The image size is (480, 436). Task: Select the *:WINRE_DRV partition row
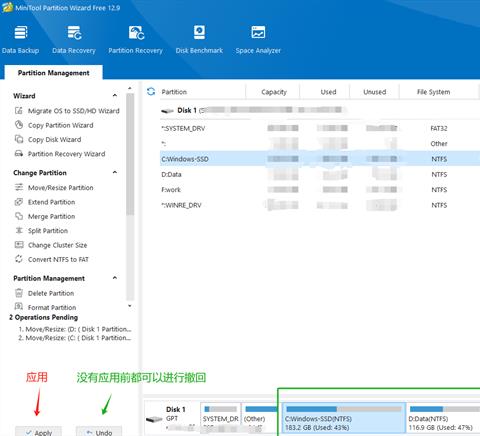point(320,205)
